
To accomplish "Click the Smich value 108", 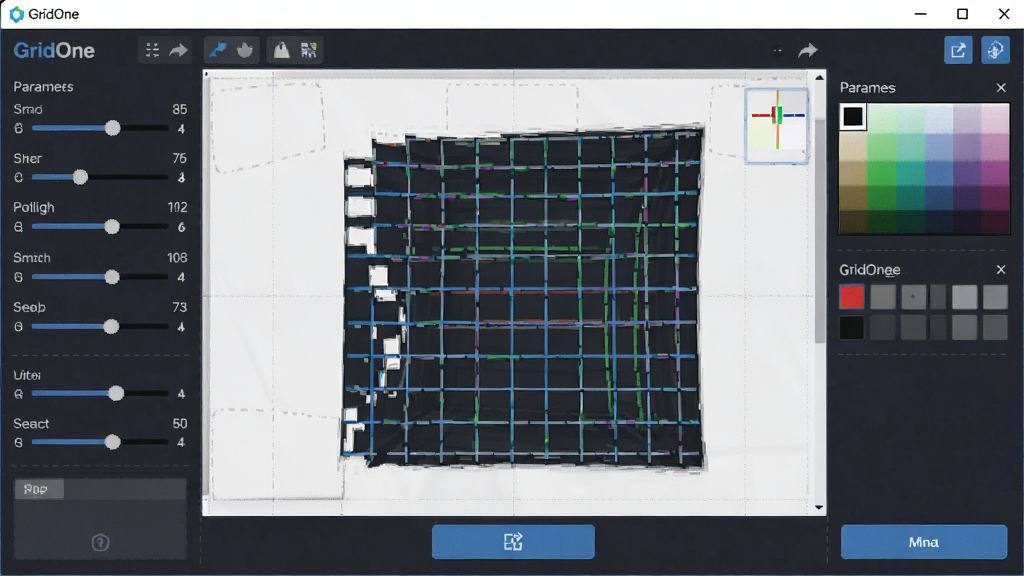I will coord(178,258).
